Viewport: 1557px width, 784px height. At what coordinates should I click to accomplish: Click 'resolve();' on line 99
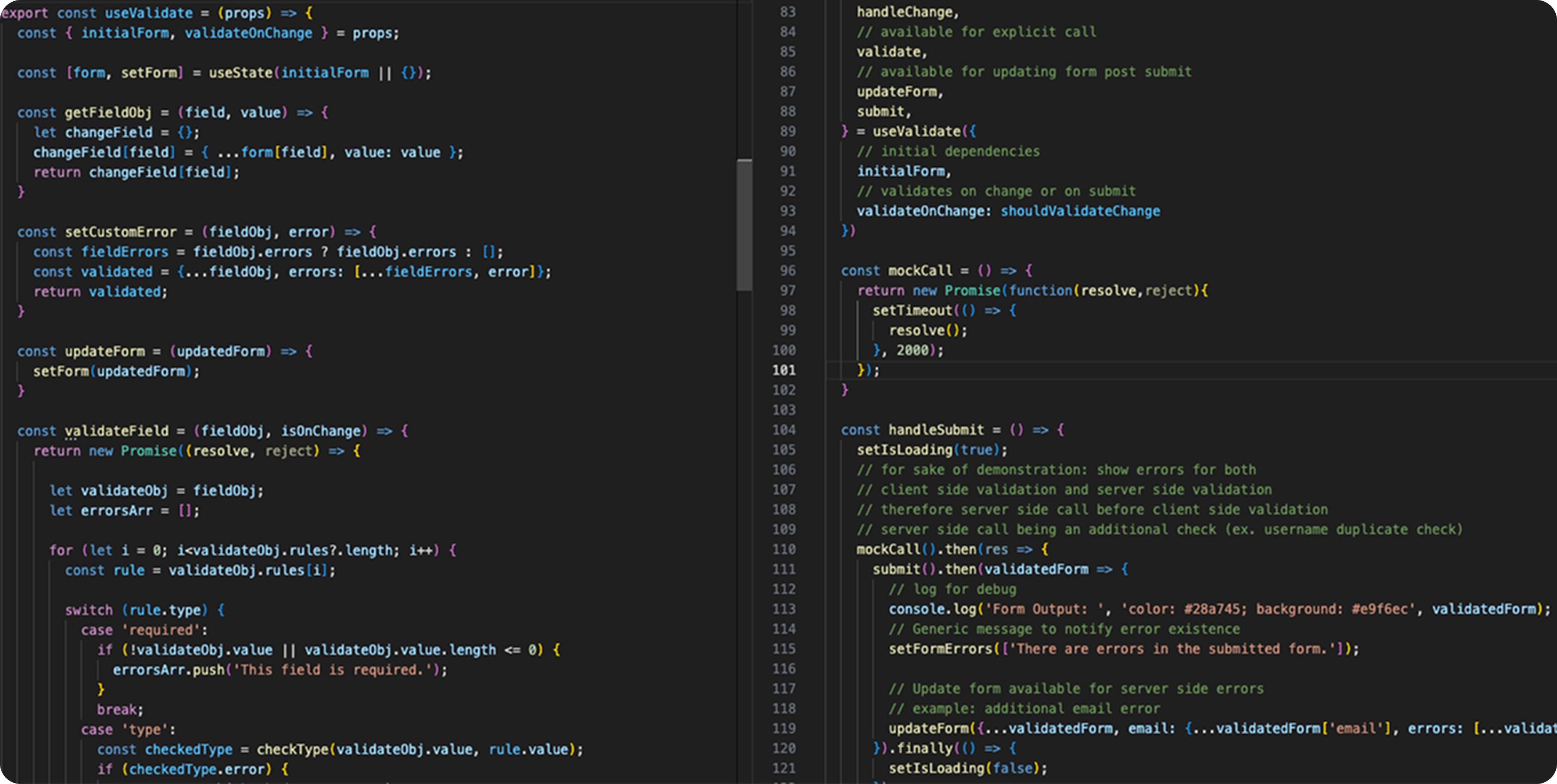pyautogui.click(x=928, y=331)
